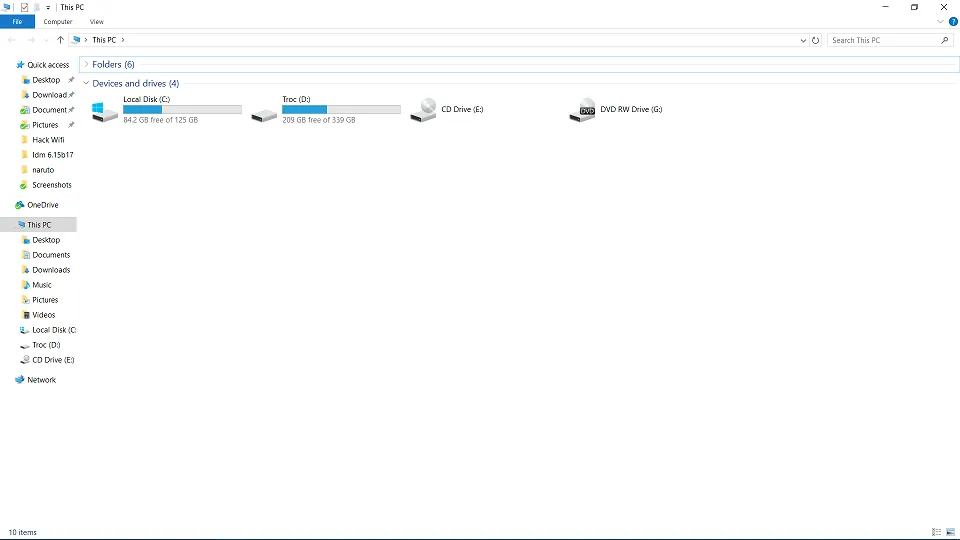Select the Troc (D:) drive icon
The image size is (960, 540).
264,111
